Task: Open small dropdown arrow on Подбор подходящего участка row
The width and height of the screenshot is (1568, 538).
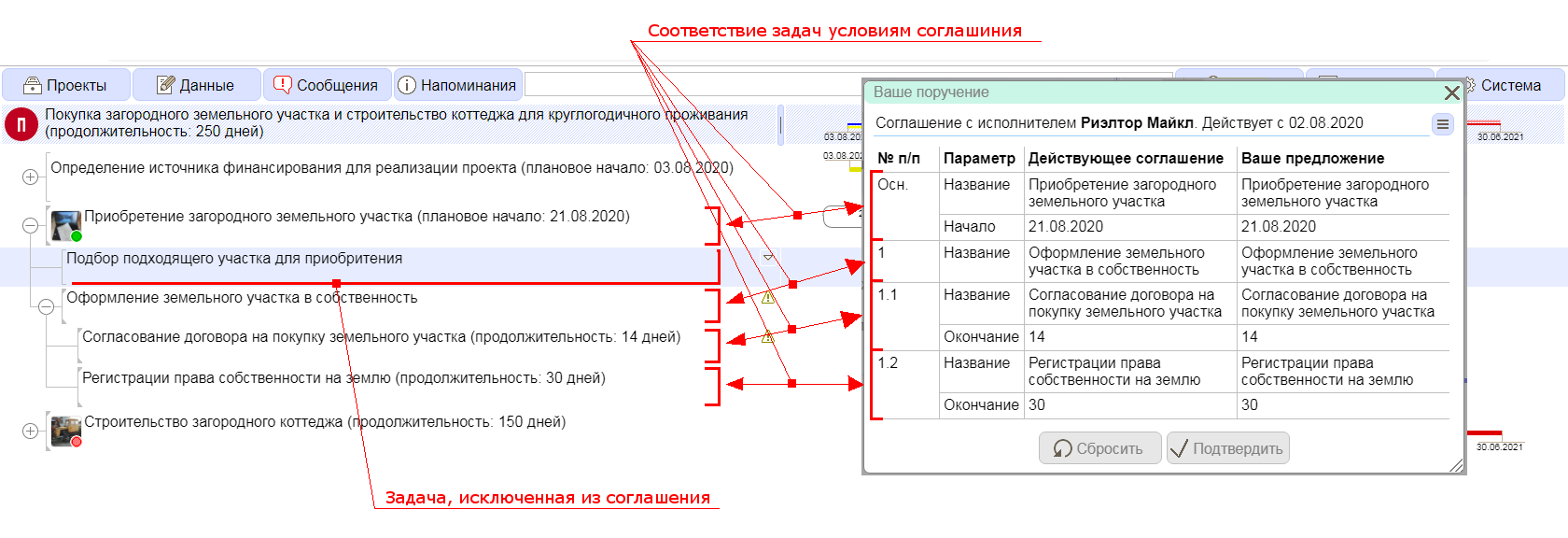Action: coord(768,257)
